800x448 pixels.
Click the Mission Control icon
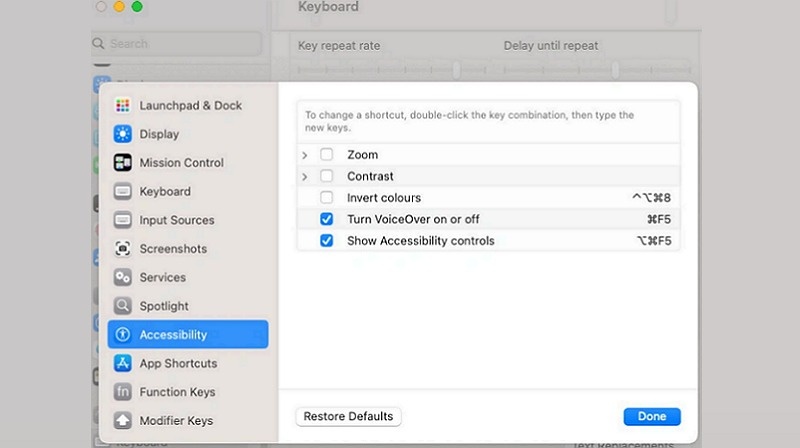[x=122, y=163]
